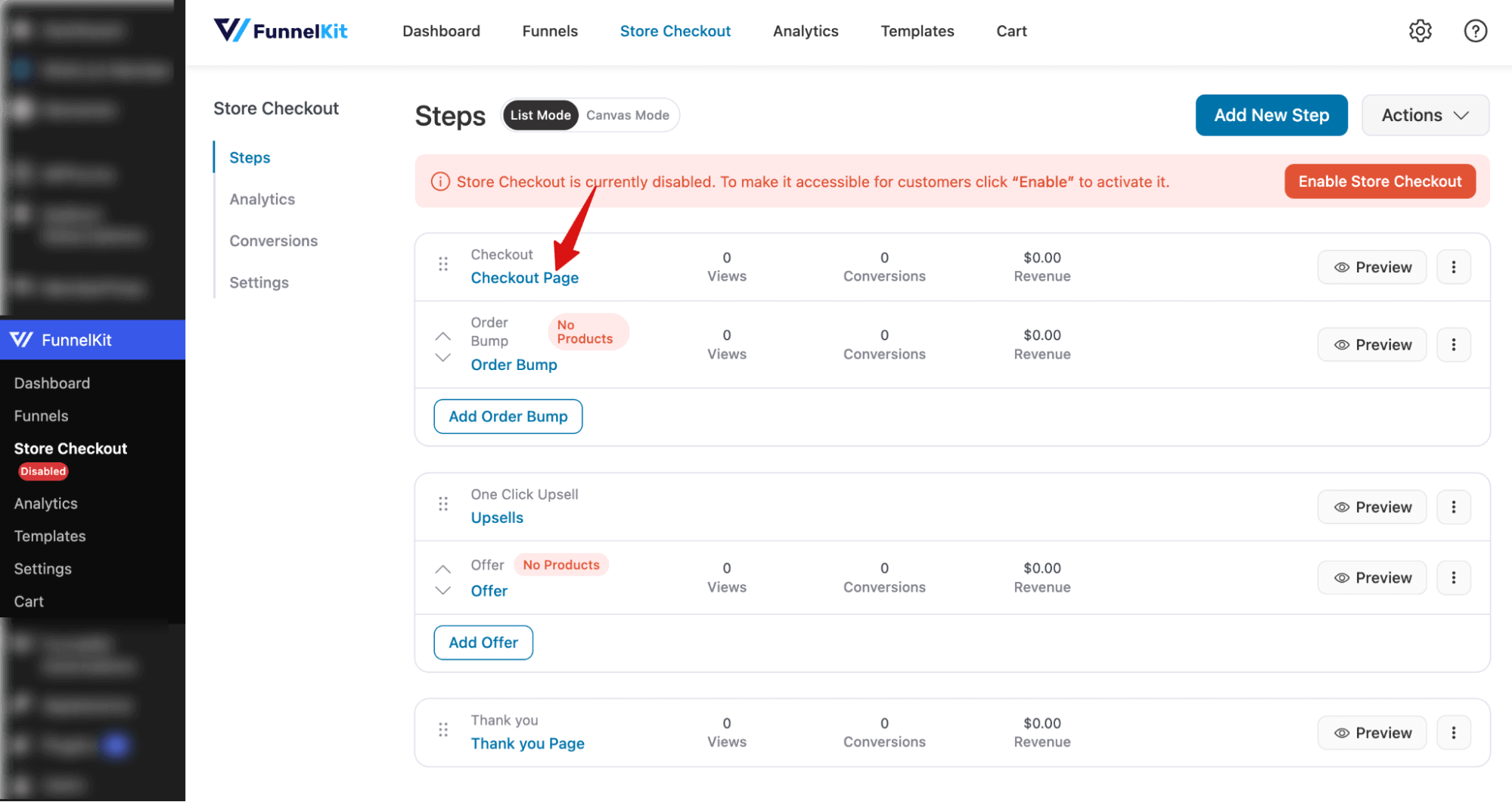Click drag handle beside Checkout Page step
Viewport: 1512px width, 802px height.
[443, 264]
